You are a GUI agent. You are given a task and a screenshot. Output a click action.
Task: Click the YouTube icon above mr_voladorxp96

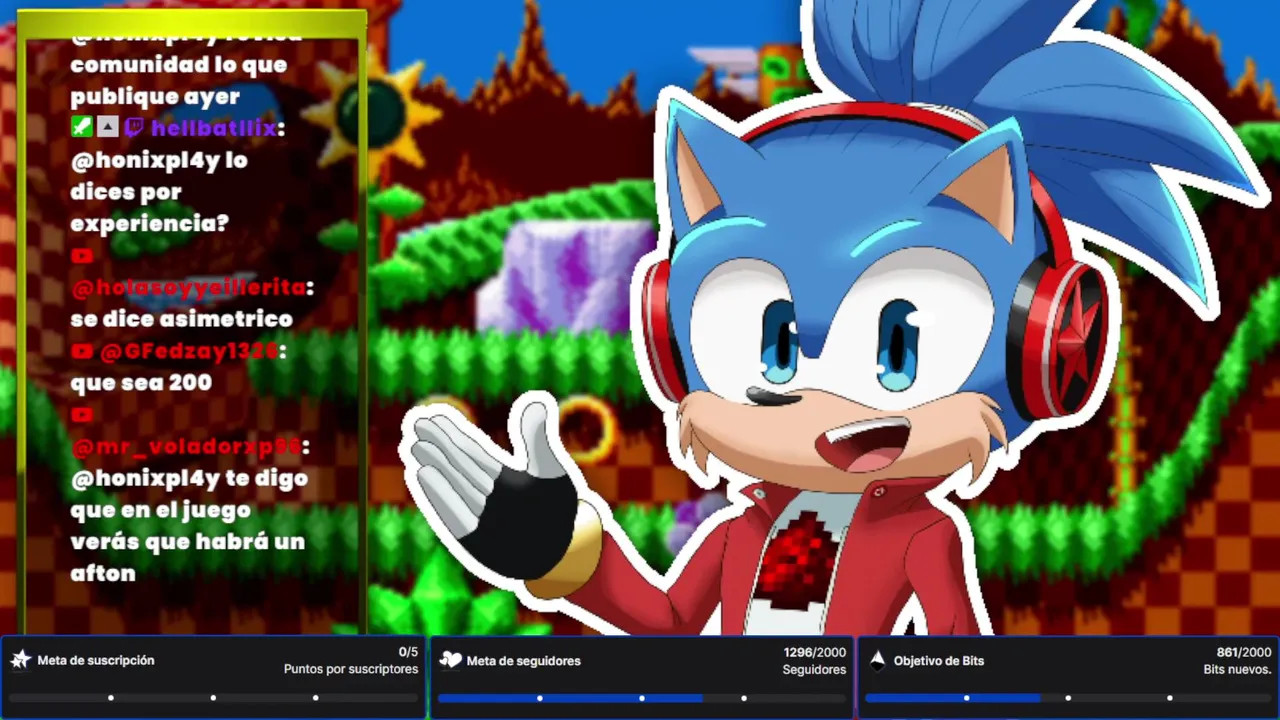click(x=82, y=414)
